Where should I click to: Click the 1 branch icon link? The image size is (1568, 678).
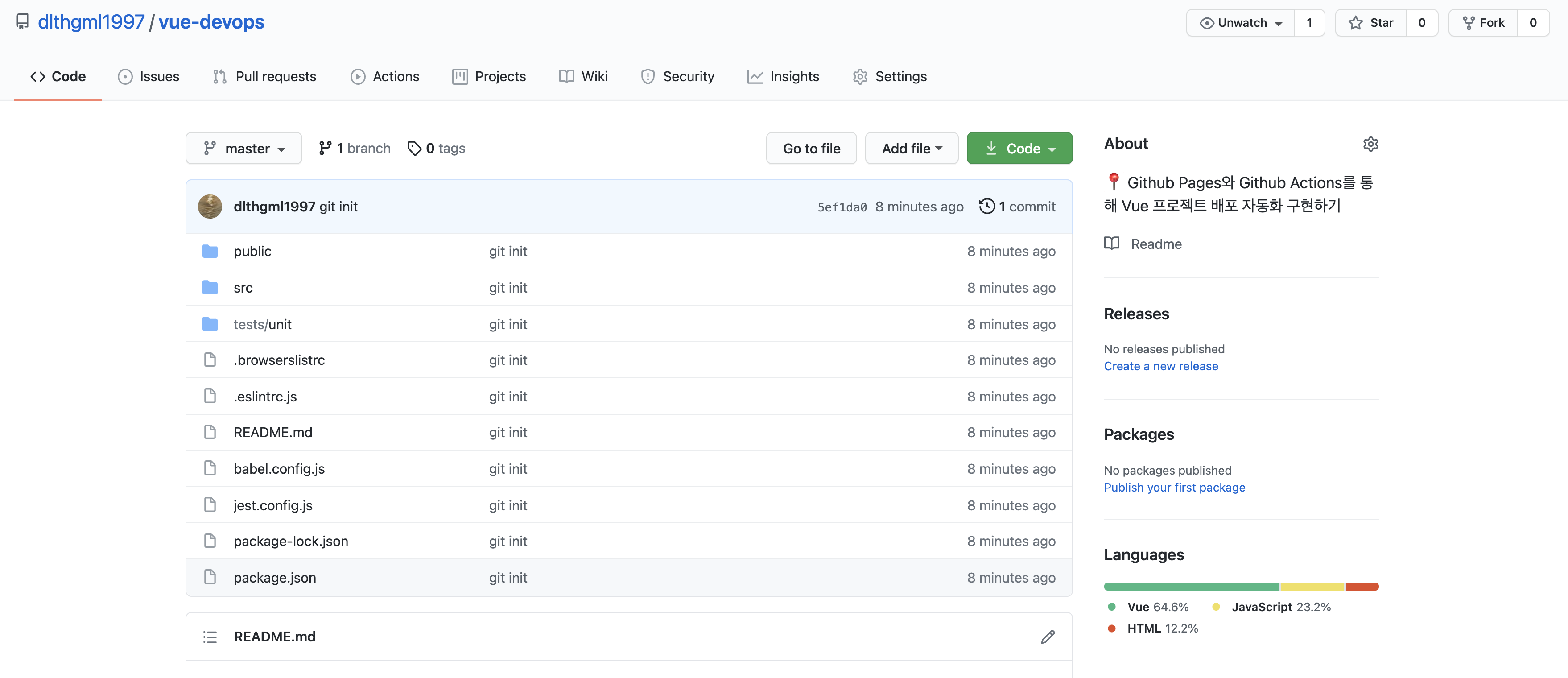pyautogui.click(x=325, y=148)
